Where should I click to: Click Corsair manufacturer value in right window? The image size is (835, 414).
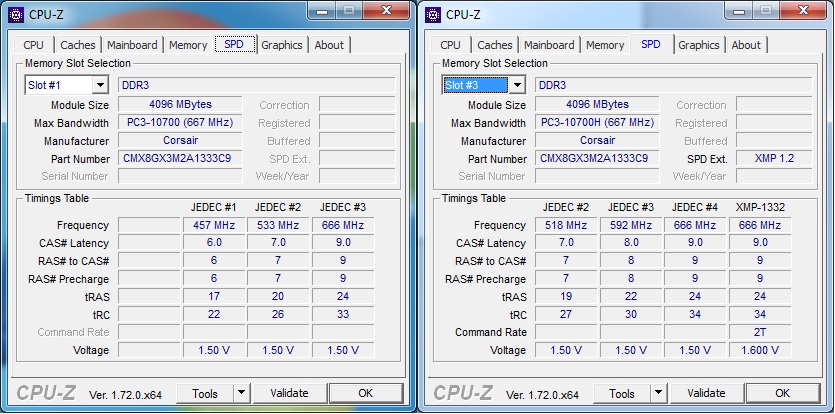point(597,141)
